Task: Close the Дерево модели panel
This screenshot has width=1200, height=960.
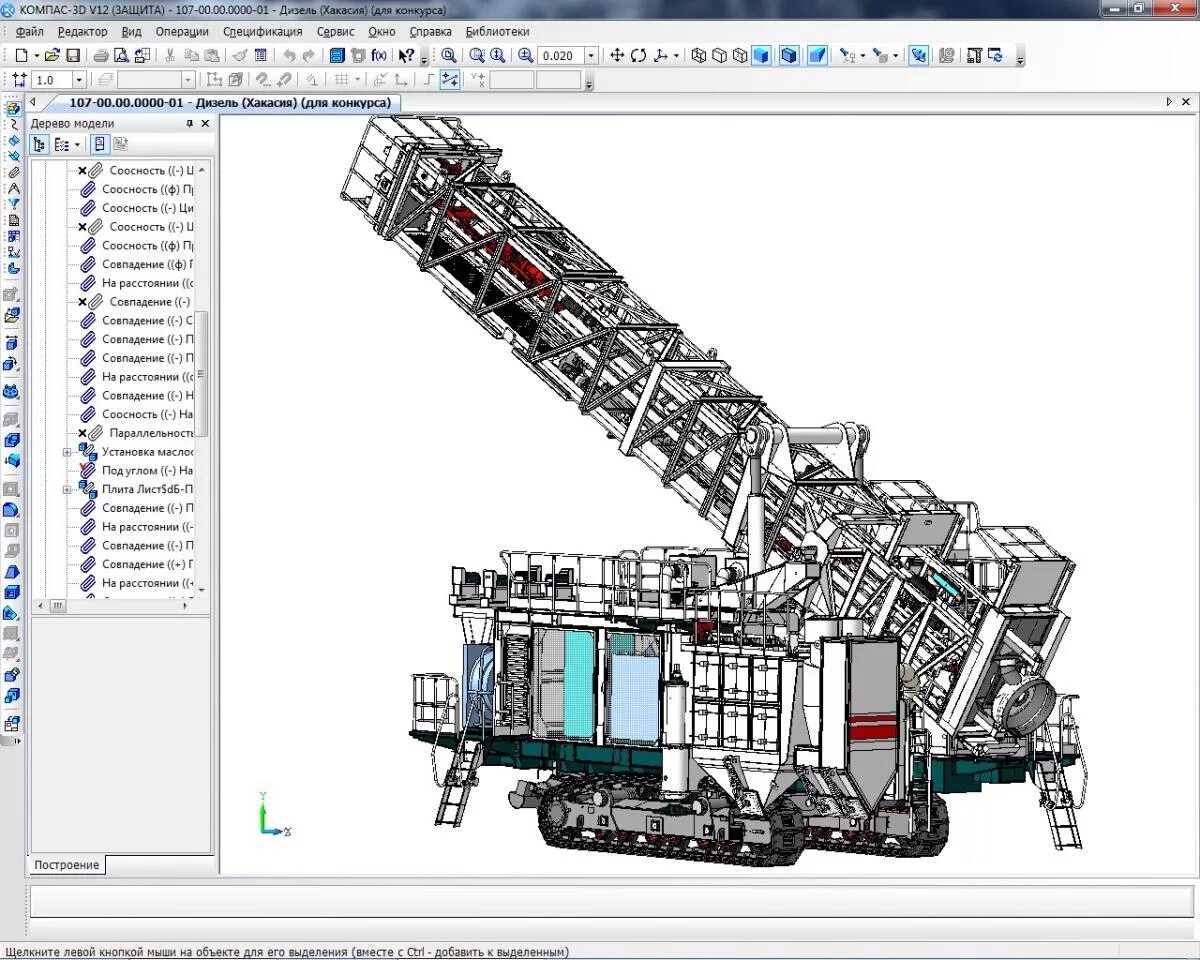Action: 205,123
